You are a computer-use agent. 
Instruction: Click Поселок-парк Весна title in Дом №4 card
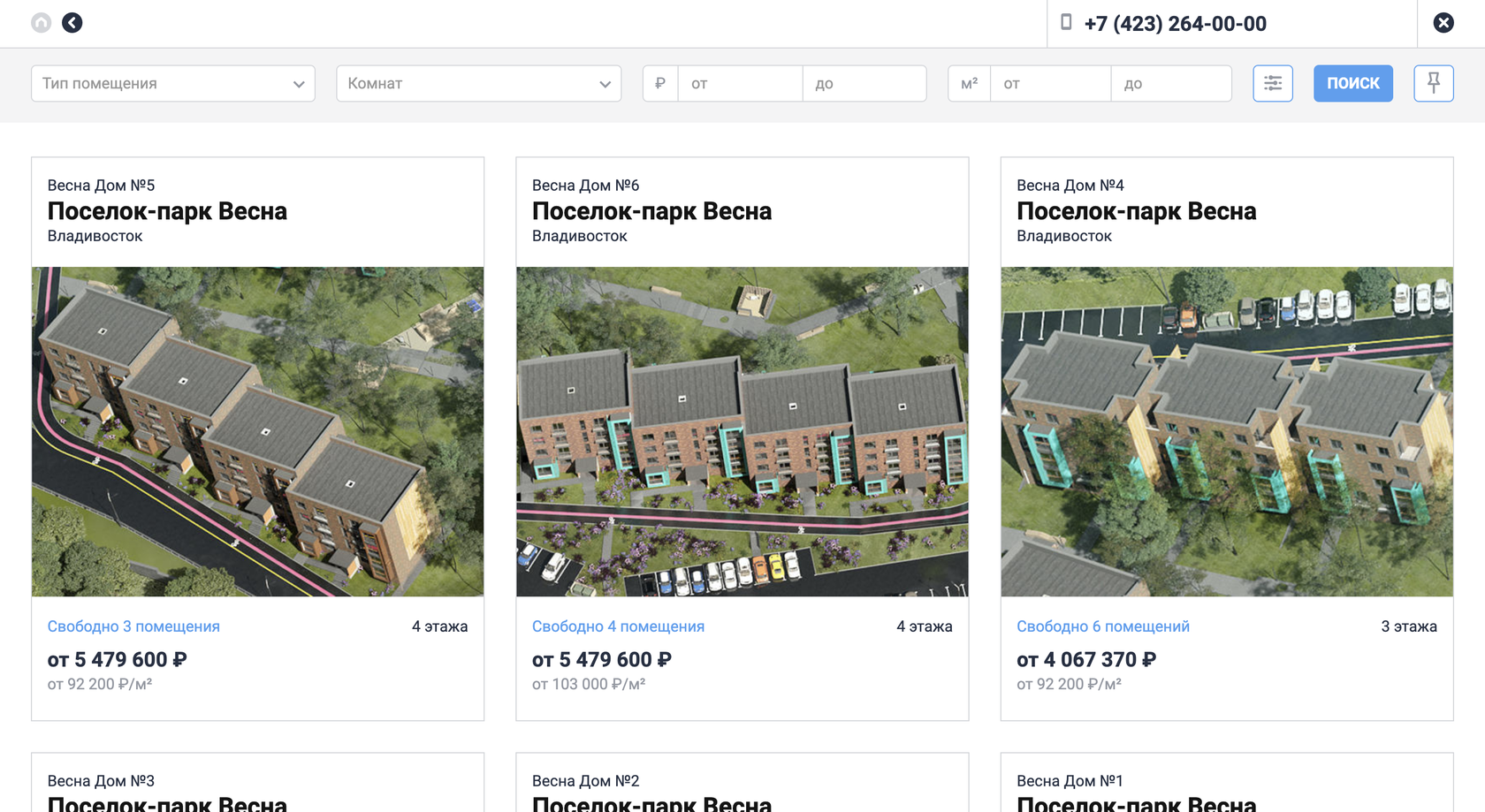coord(1136,211)
